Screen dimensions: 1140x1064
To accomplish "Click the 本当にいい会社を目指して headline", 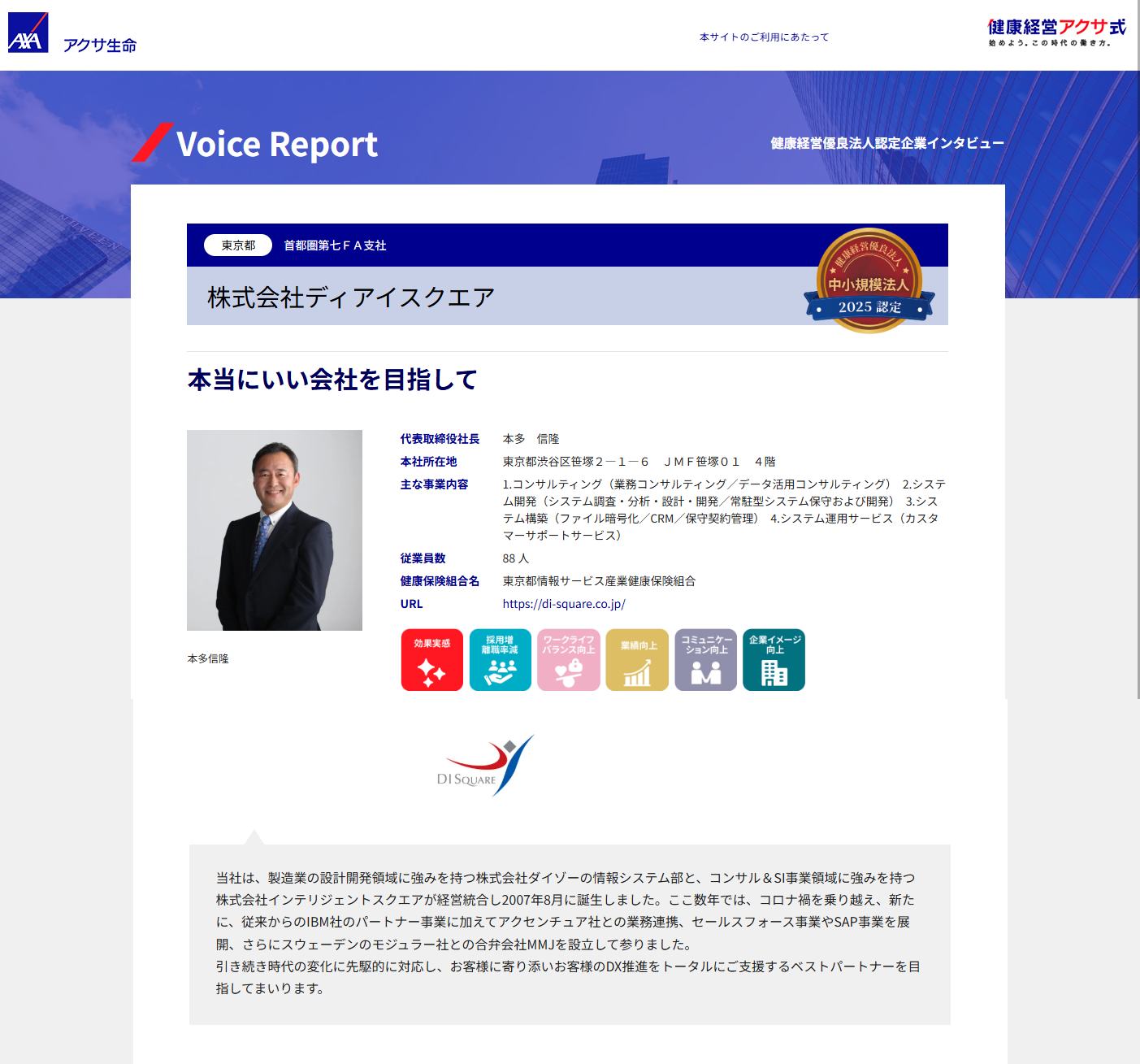I will click(332, 380).
